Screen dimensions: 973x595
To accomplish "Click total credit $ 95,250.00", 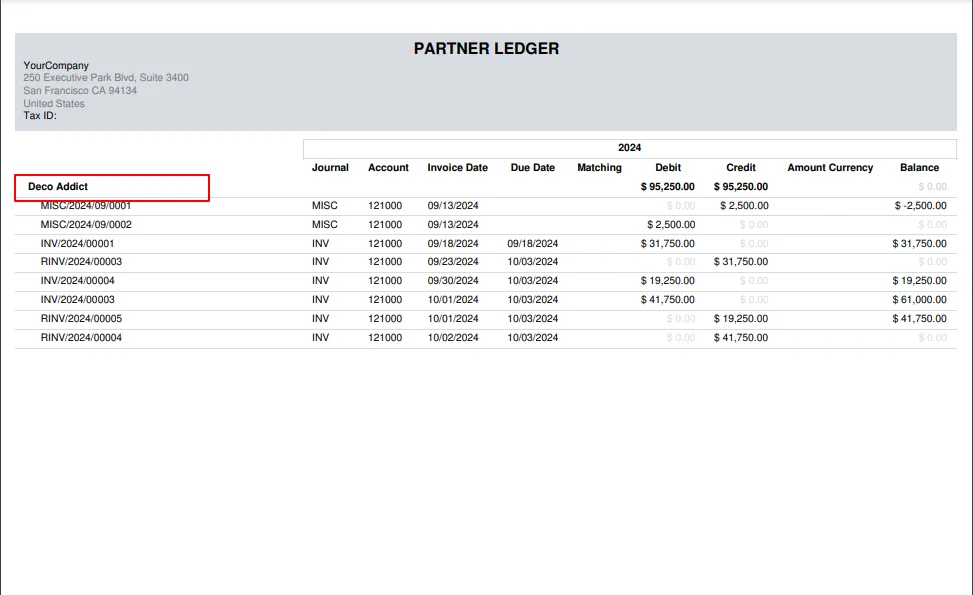I will pos(741,187).
